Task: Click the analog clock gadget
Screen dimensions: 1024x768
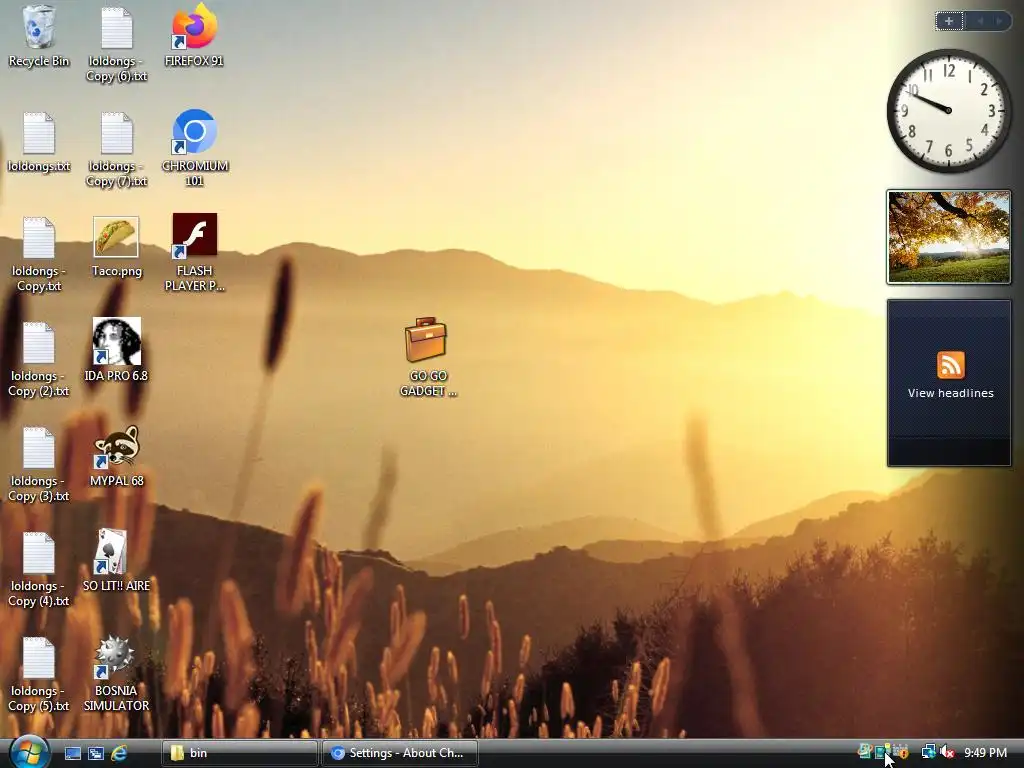Action: coord(949,111)
